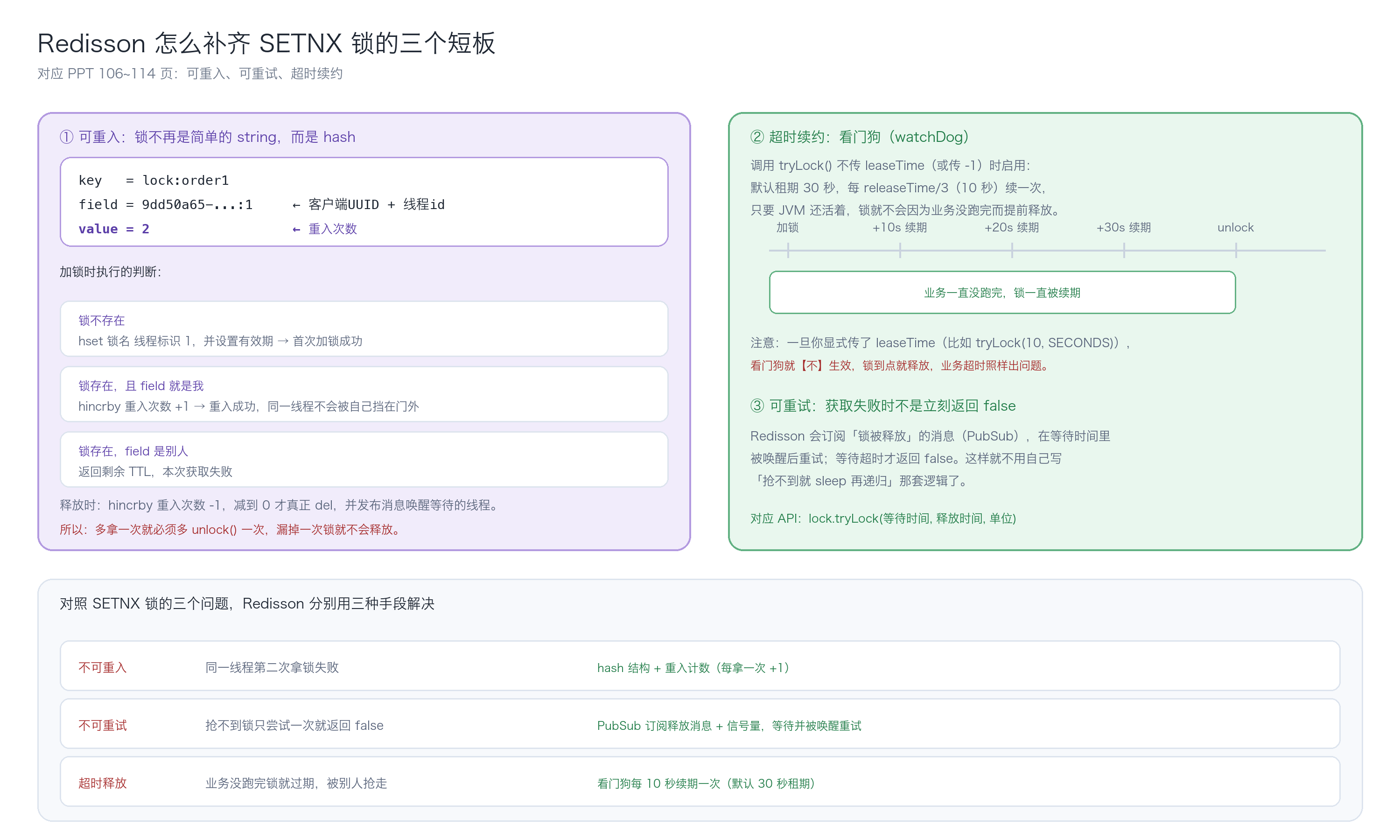Click the red label '不可重试'
Image resolution: width=1400 pixels, height=840 pixels.
(102, 725)
